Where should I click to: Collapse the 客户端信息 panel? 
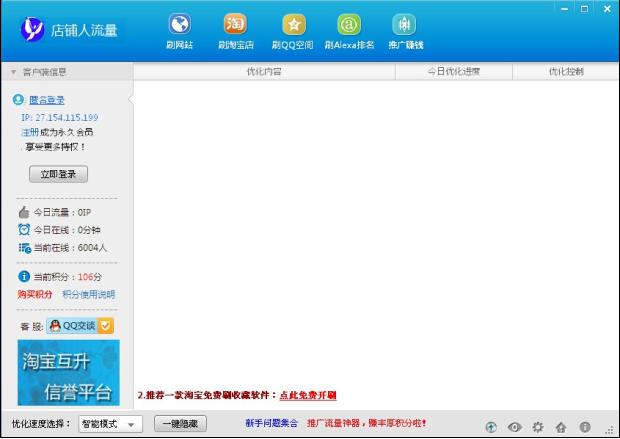pos(13,72)
